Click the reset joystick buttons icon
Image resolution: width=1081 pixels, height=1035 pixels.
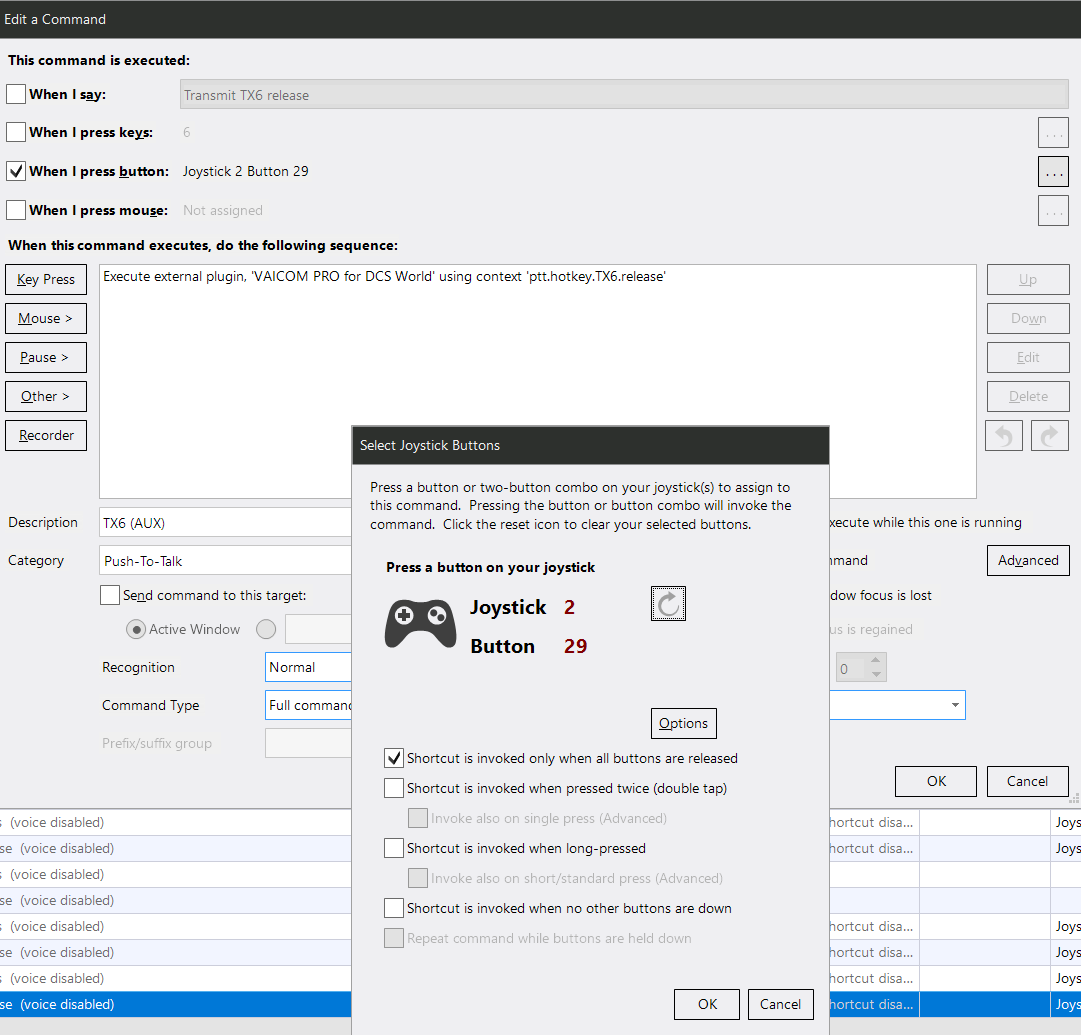pyautogui.click(x=668, y=604)
